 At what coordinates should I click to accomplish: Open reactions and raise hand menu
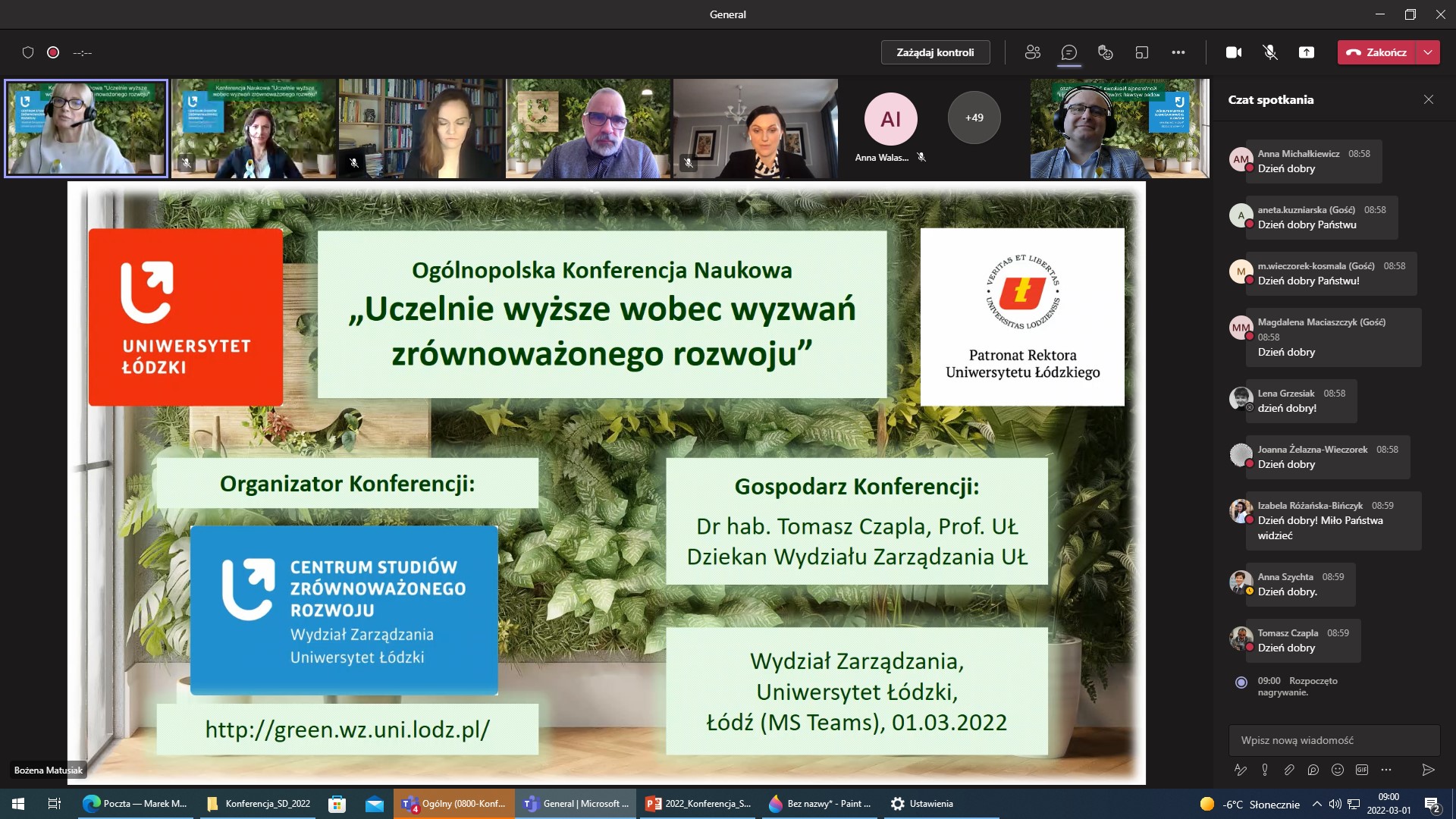click(1105, 52)
